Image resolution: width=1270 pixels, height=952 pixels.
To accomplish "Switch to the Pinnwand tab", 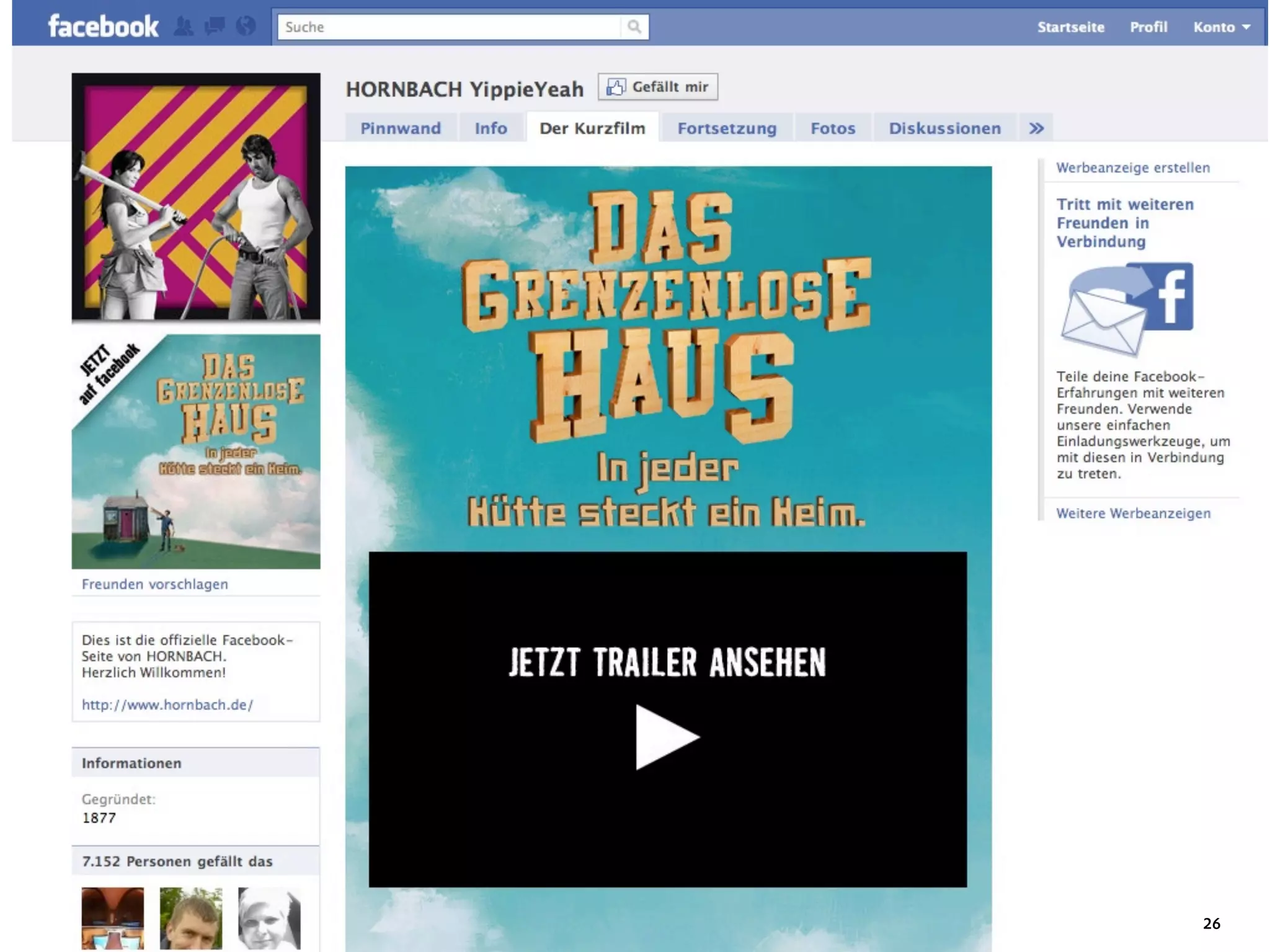I will 401,128.
